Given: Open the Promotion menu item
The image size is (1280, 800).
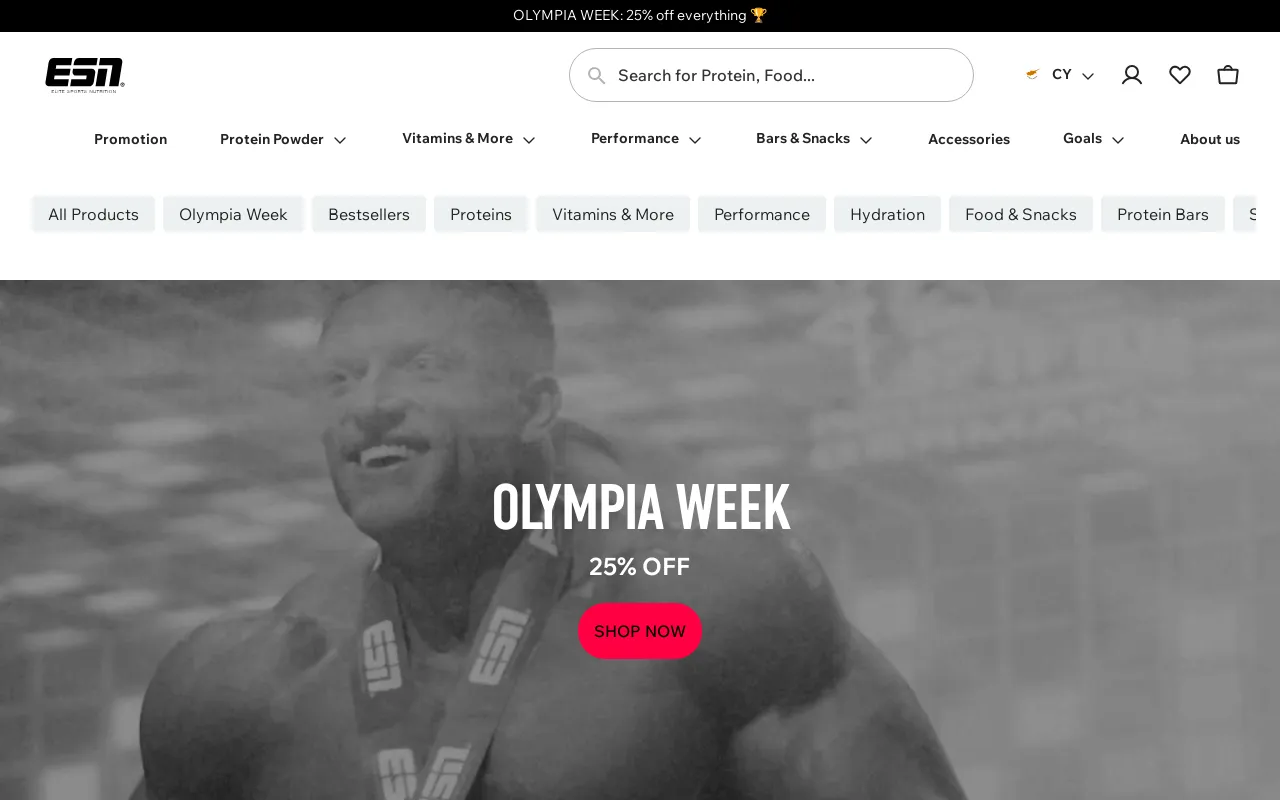Looking at the screenshot, I should coord(130,139).
